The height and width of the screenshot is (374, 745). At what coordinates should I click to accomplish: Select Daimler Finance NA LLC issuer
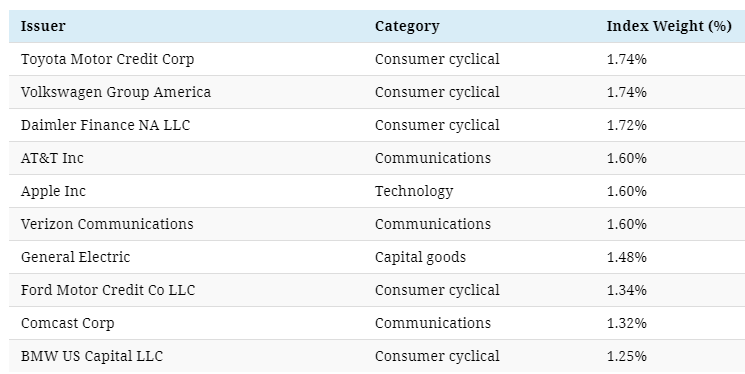coord(105,125)
